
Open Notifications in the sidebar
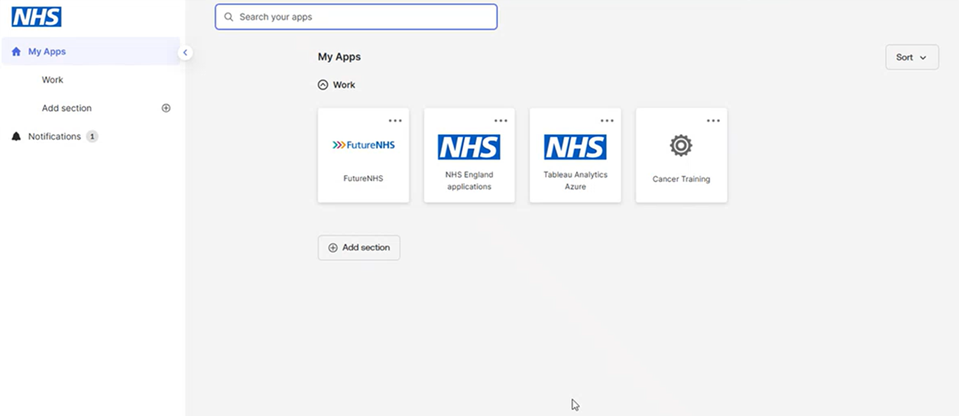tap(54, 136)
